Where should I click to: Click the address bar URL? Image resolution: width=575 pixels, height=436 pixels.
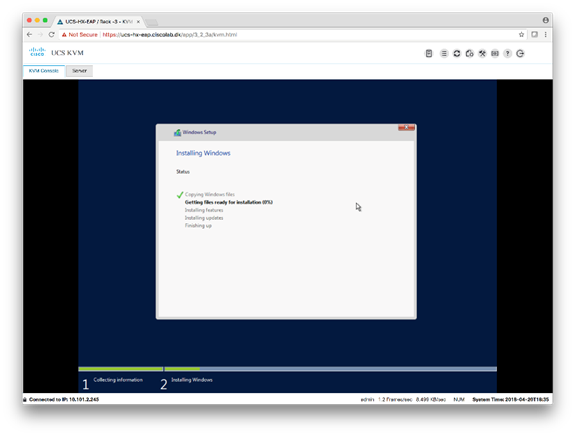point(170,34)
